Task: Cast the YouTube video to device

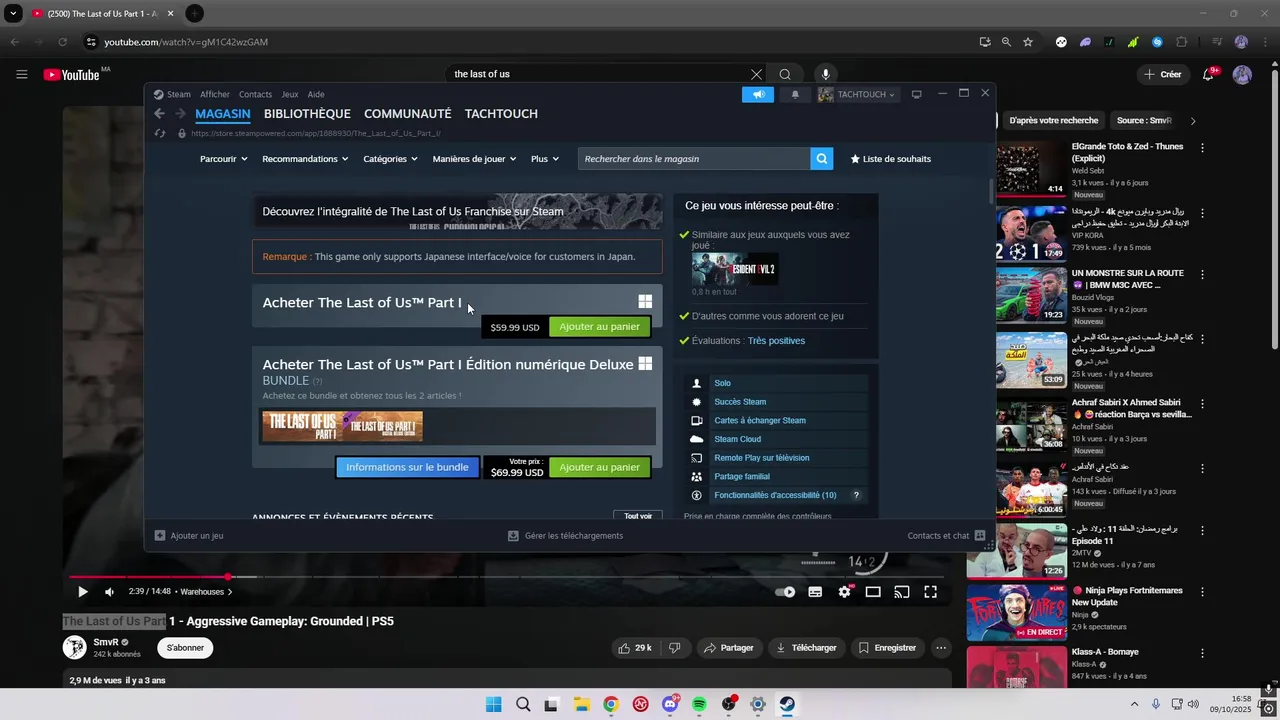Action: (901, 592)
